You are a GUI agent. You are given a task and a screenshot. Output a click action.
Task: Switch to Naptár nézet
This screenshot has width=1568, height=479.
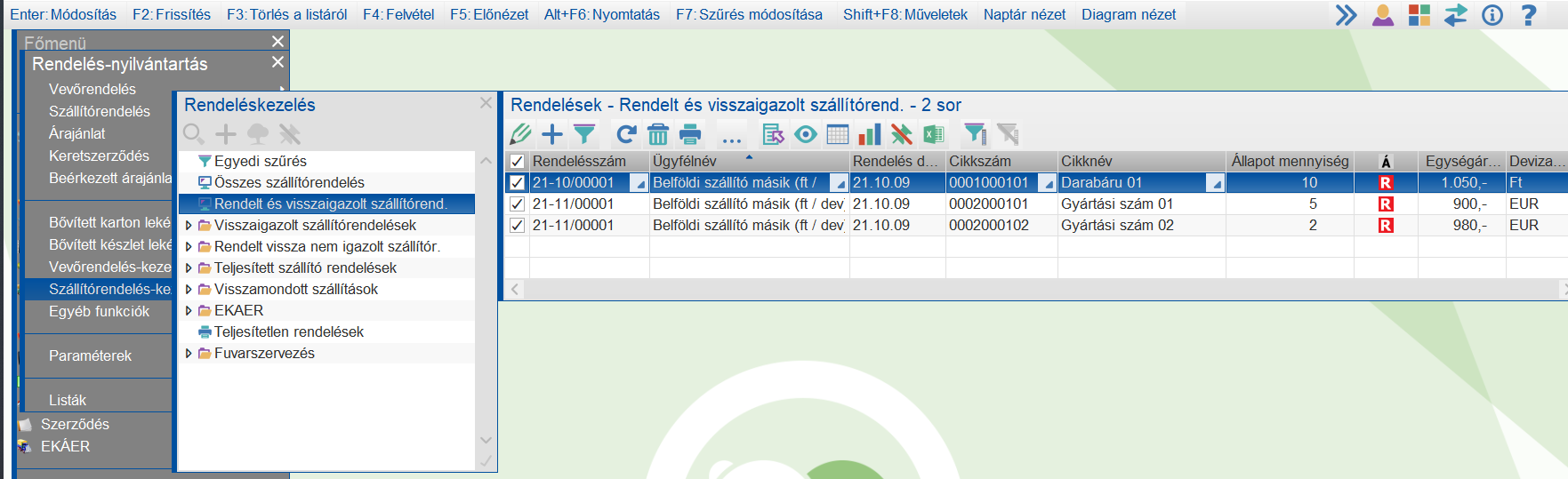point(1025,14)
